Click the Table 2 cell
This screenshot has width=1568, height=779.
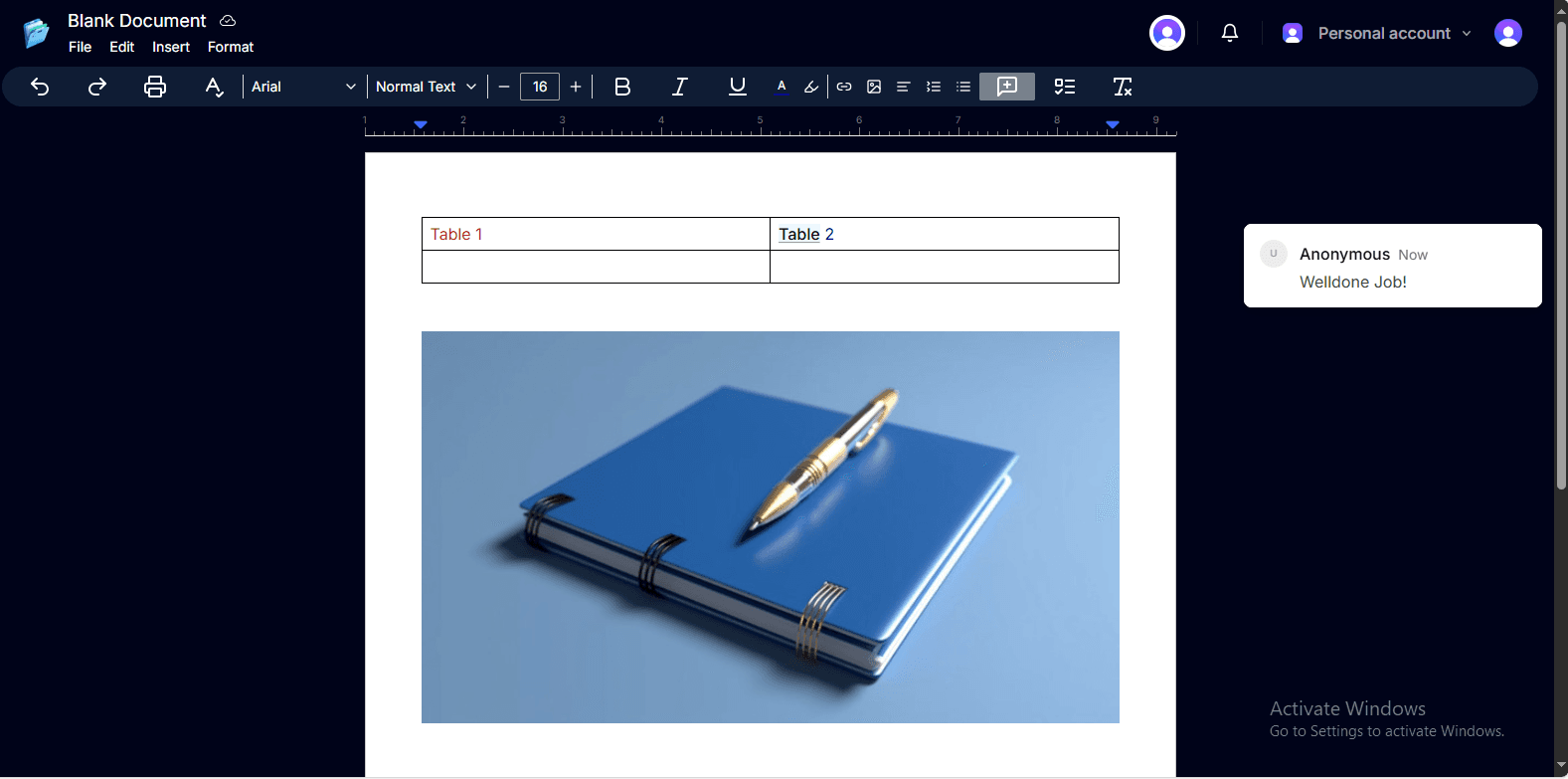tap(945, 234)
